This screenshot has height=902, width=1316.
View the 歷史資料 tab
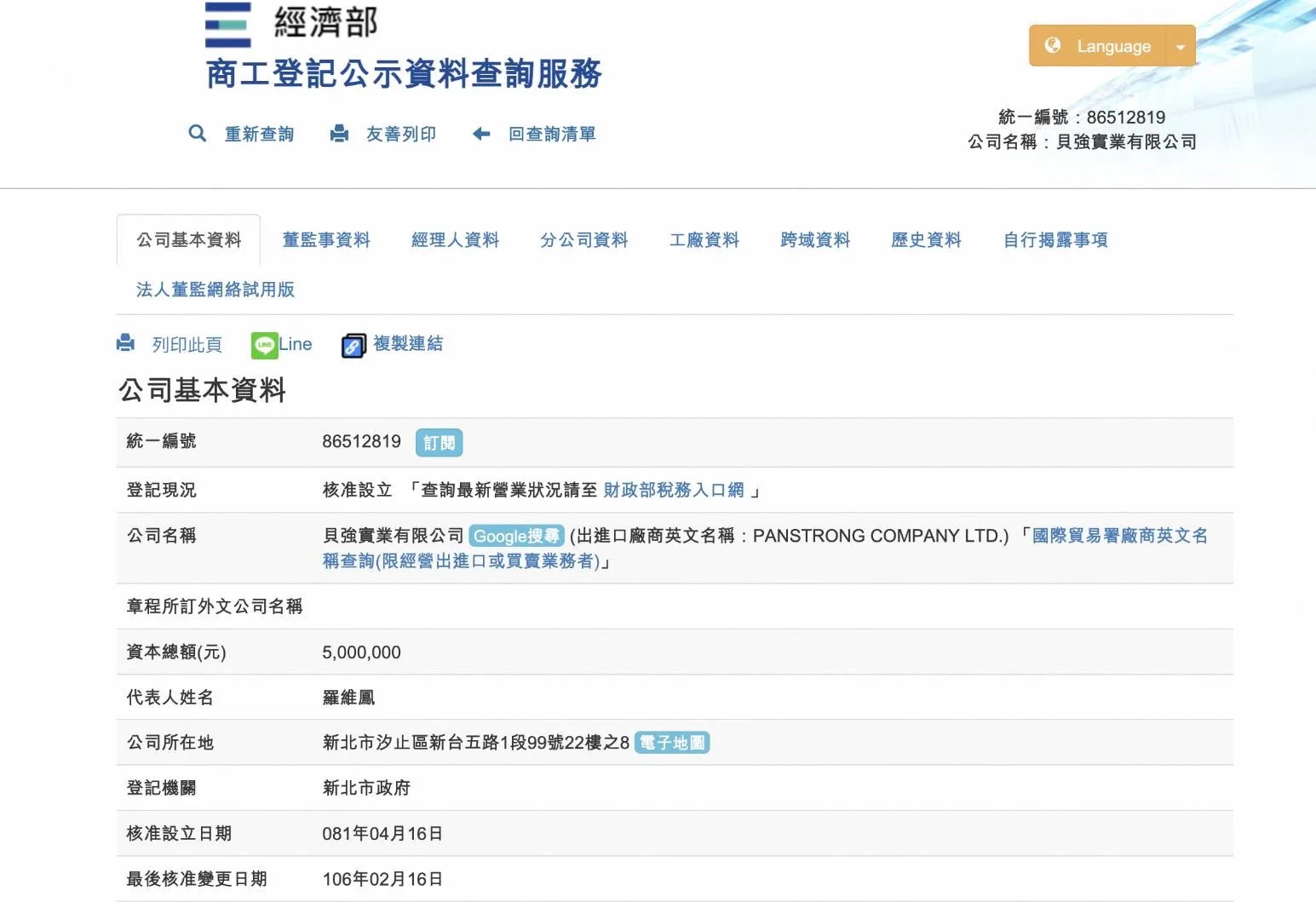click(926, 240)
